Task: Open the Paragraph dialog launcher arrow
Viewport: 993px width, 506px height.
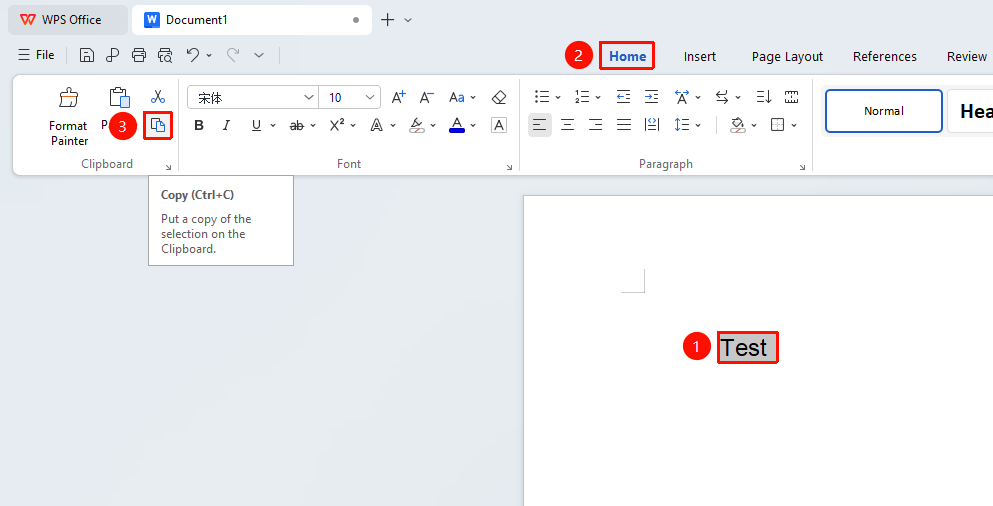Action: (802, 167)
